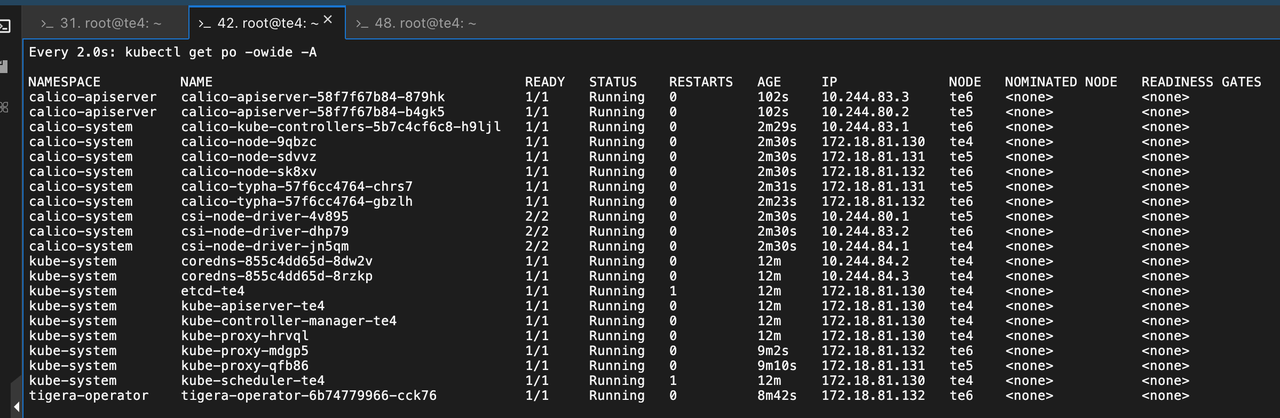The image size is (1280, 418).
Task: Click pod name tigera-operator-6b74779966-cck76
Action: point(309,397)
